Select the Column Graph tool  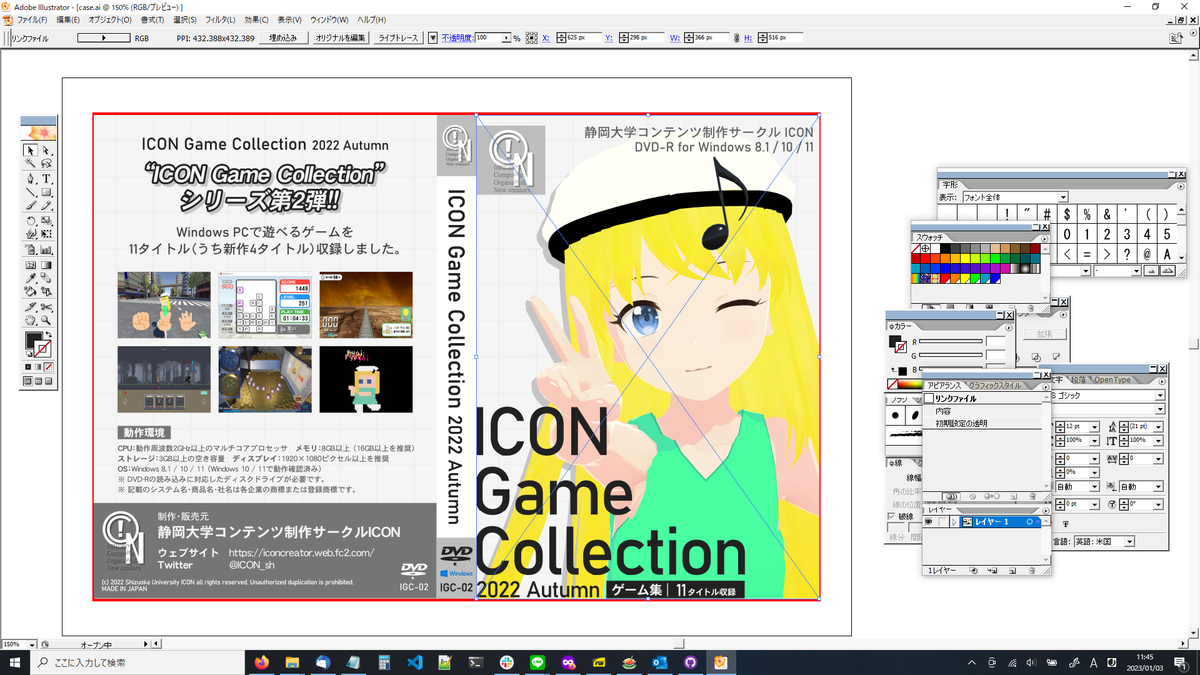(x=46, y=250)
